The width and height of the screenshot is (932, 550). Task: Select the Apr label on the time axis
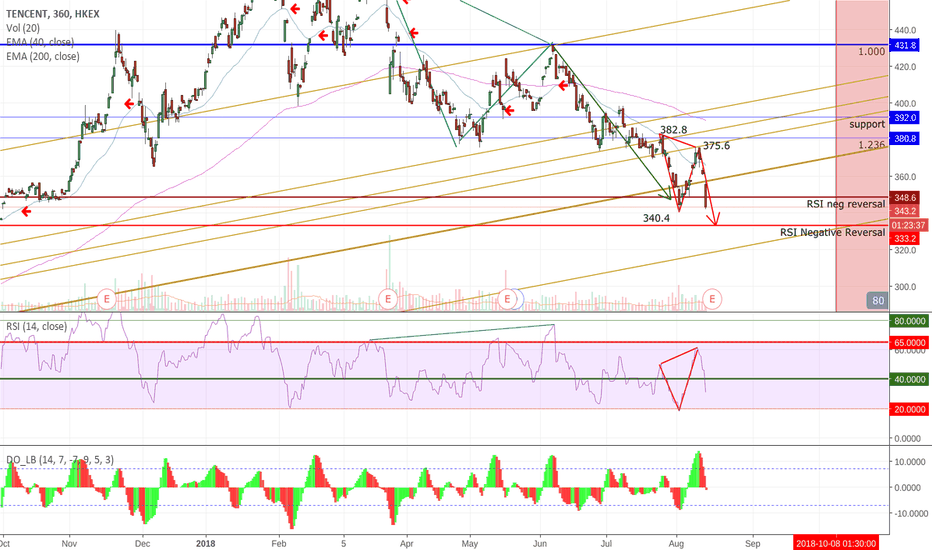pyautogui.click(x=407, y=543)
